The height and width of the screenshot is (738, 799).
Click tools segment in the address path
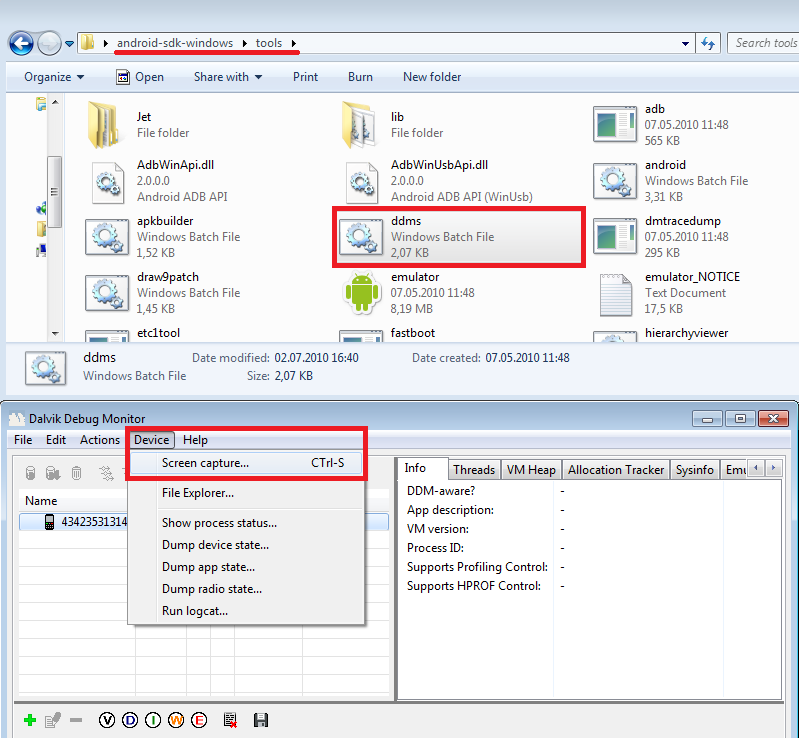269,43
